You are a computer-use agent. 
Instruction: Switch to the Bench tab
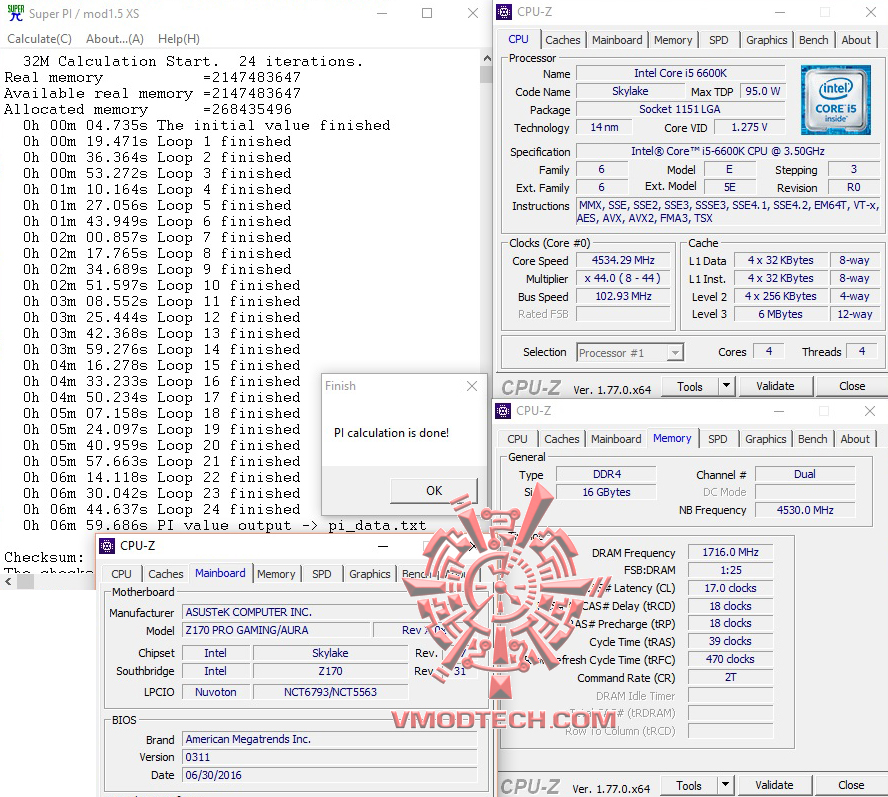(813, 40)
